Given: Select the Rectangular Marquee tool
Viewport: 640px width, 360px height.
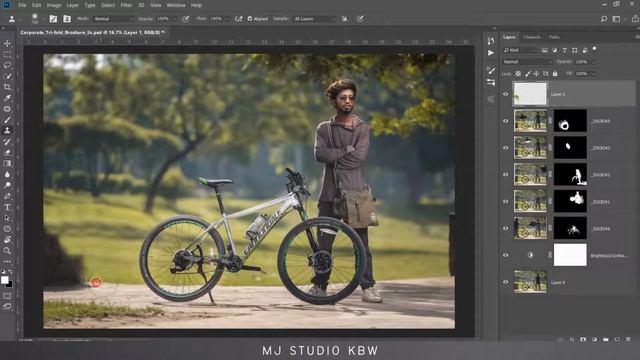Looking at the screenshot, I should point(7,54).
